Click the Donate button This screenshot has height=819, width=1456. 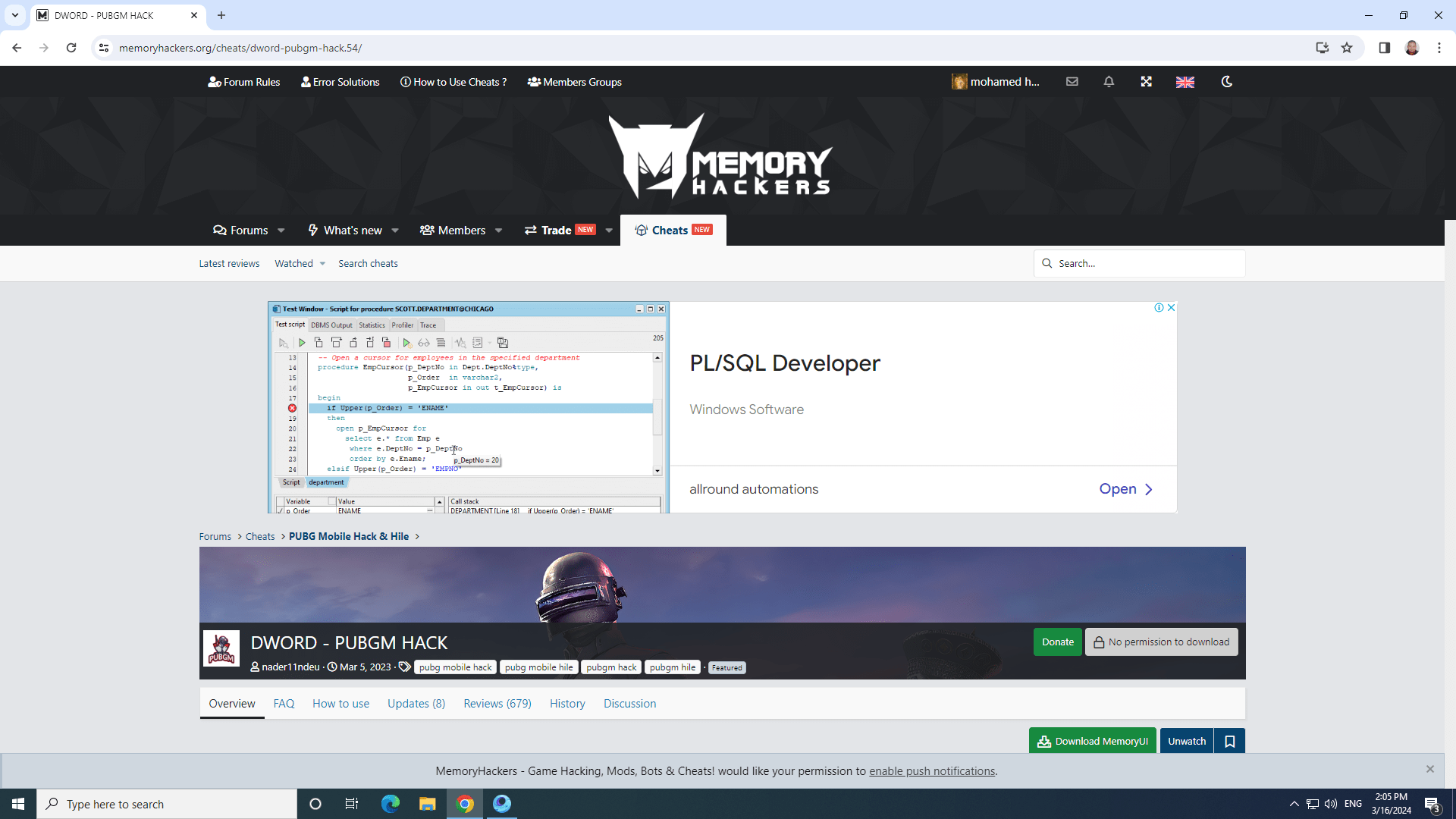(1057, 642)
